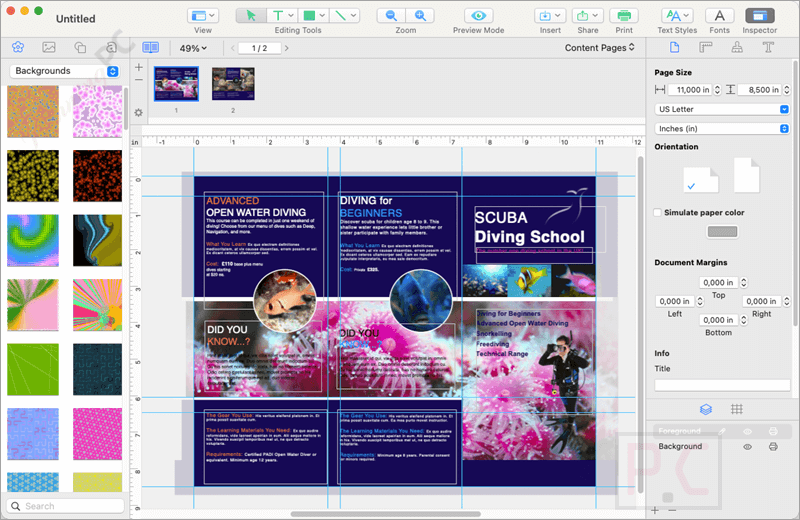
Task: Click the Right margin field
Action: [x=762, y=302]
